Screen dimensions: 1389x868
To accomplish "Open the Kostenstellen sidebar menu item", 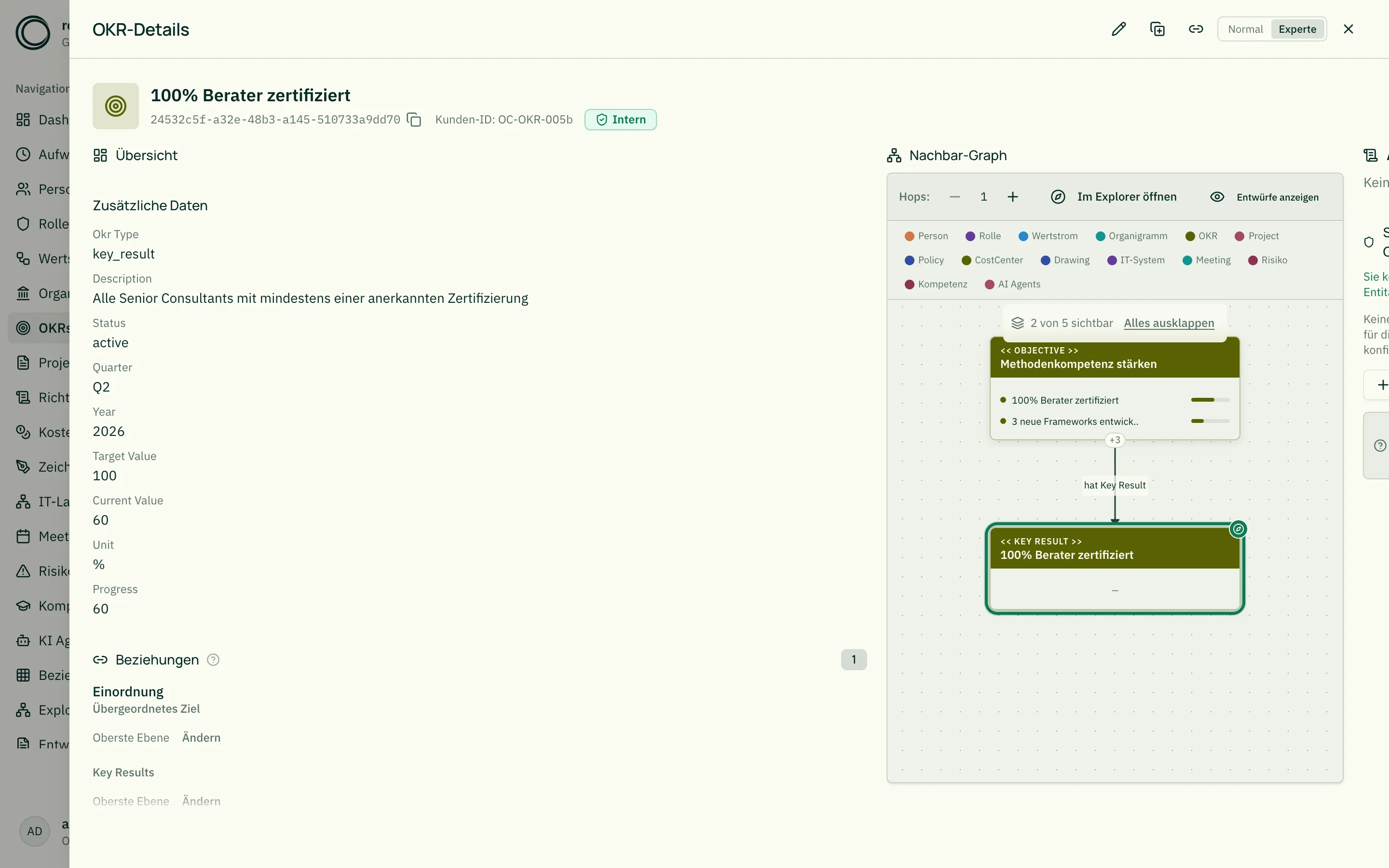I will click(x=39, y=432).
